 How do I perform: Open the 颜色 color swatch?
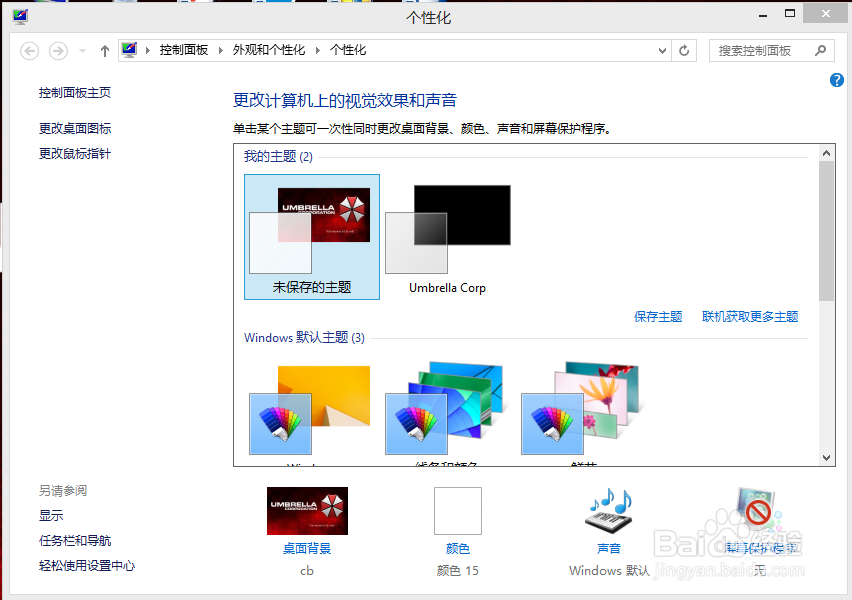tap(458, 511)
